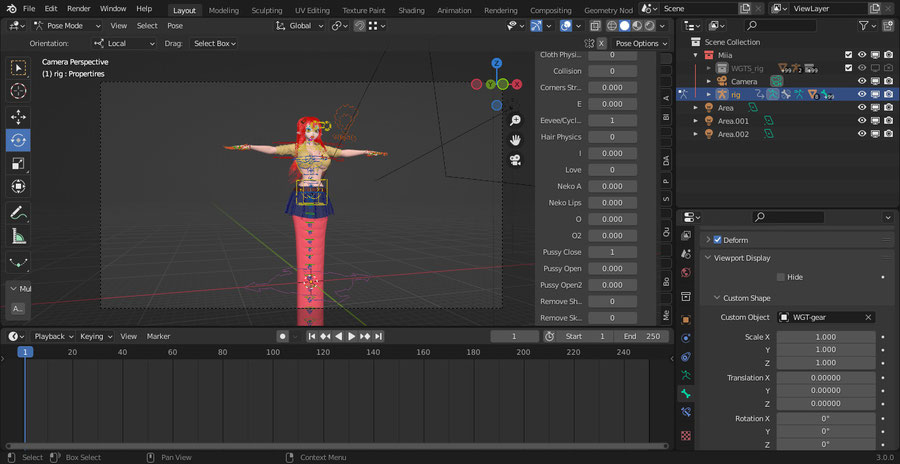Jump to the timeline start frame

pyautogui.click(x=312, y=337)
